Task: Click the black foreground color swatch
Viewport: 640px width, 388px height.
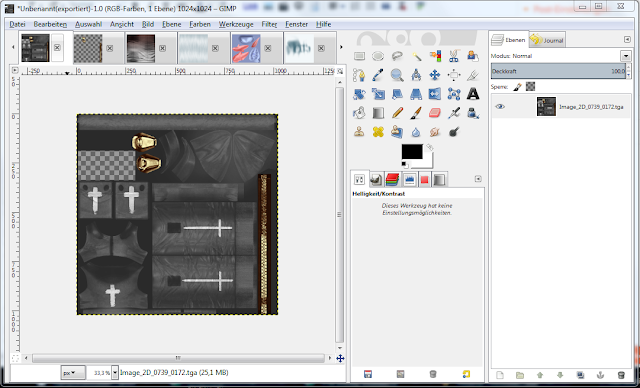Action: click(412, 152)
